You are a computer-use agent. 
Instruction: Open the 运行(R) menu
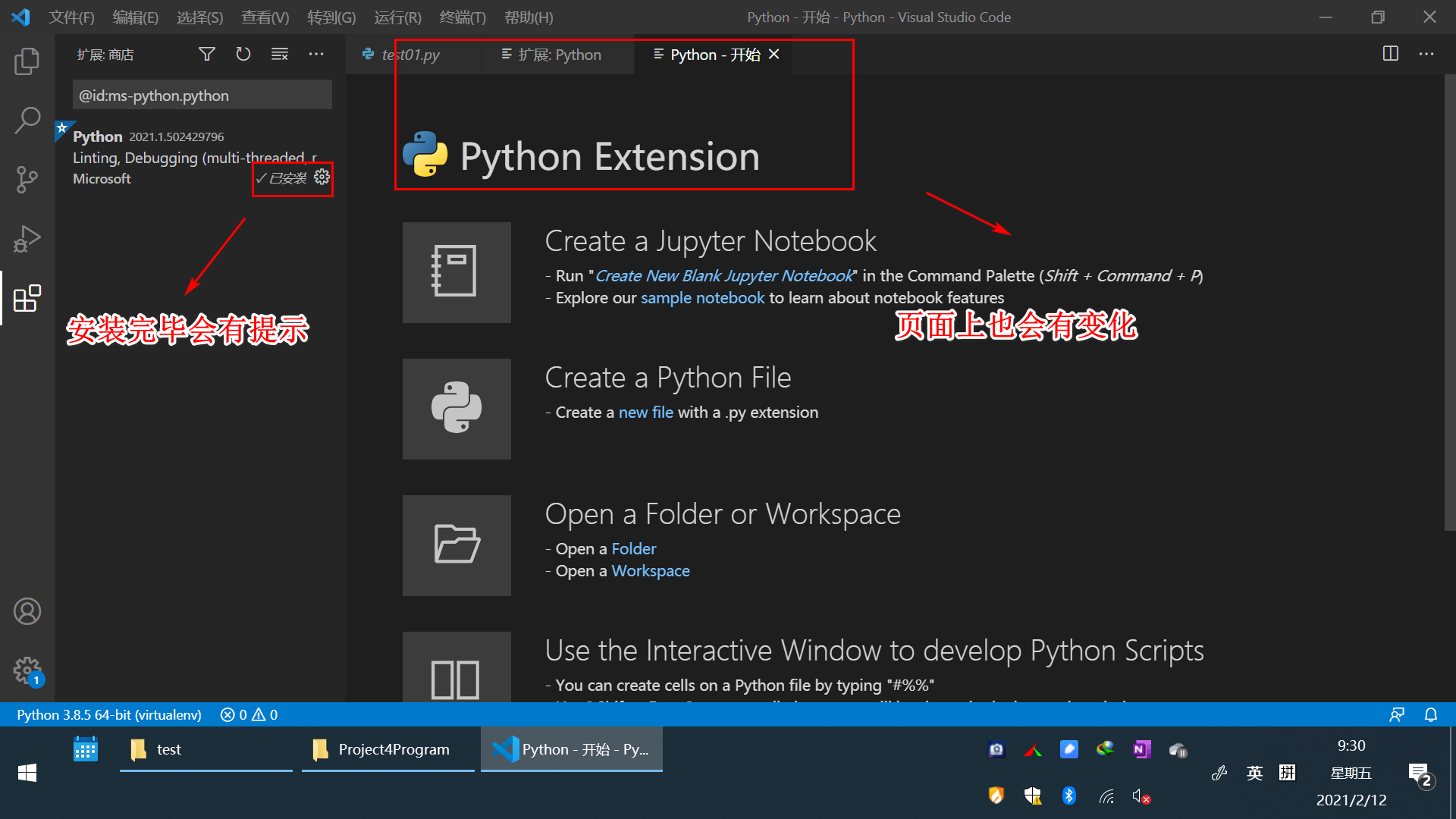(x=397, y=17)
